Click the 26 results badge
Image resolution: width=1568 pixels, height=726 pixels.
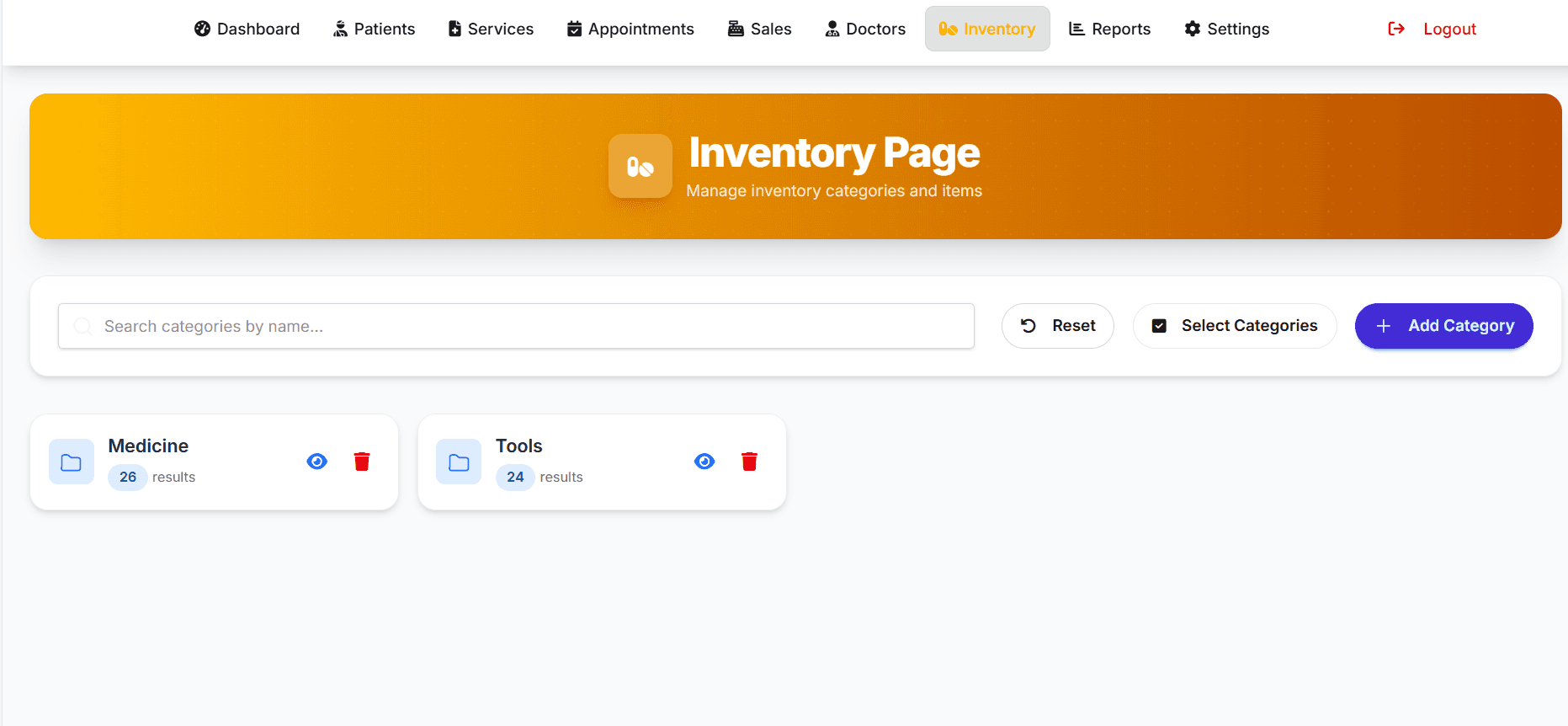coord(128,477)
